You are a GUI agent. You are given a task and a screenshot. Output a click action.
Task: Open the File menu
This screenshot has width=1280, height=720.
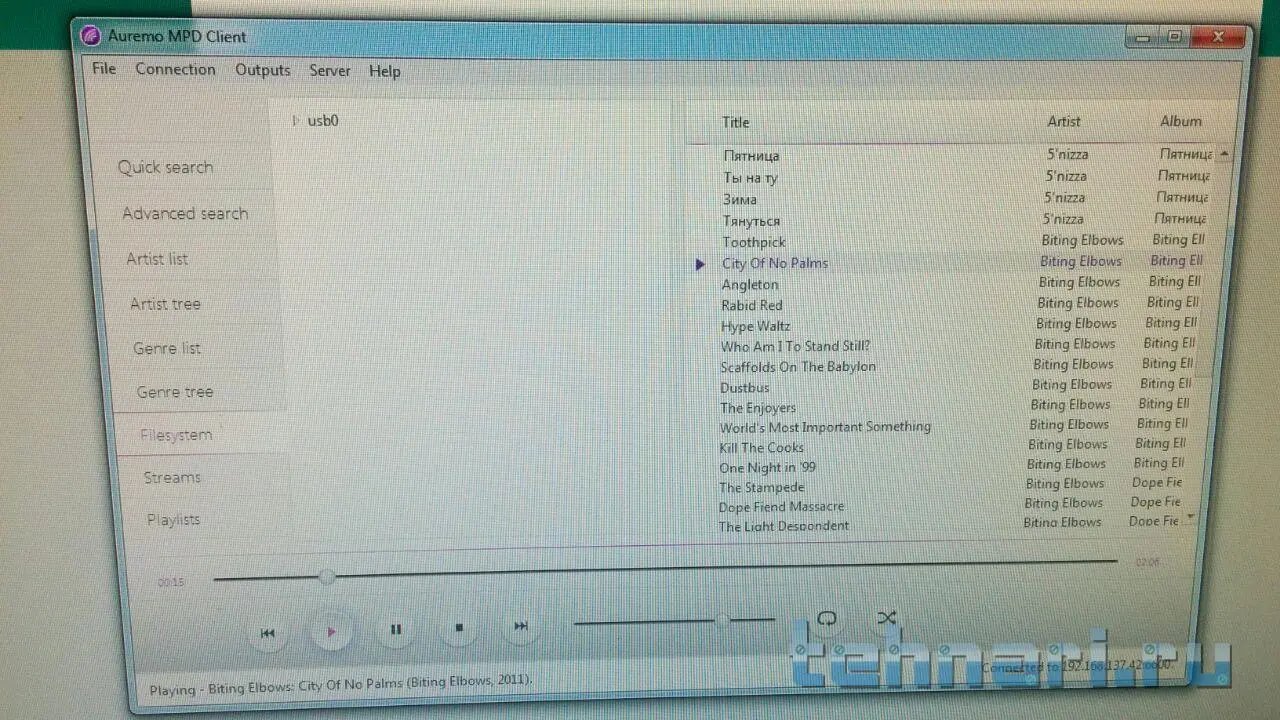click(104, 69)
